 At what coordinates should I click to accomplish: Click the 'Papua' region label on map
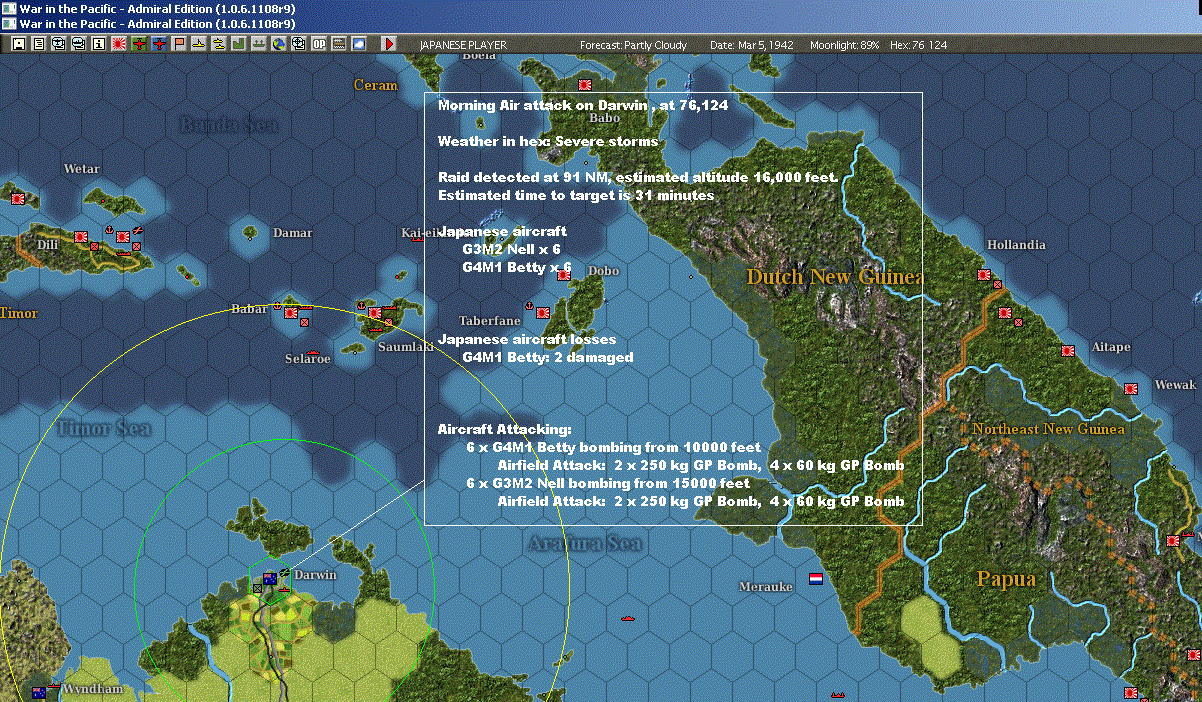pos(1006,579)
